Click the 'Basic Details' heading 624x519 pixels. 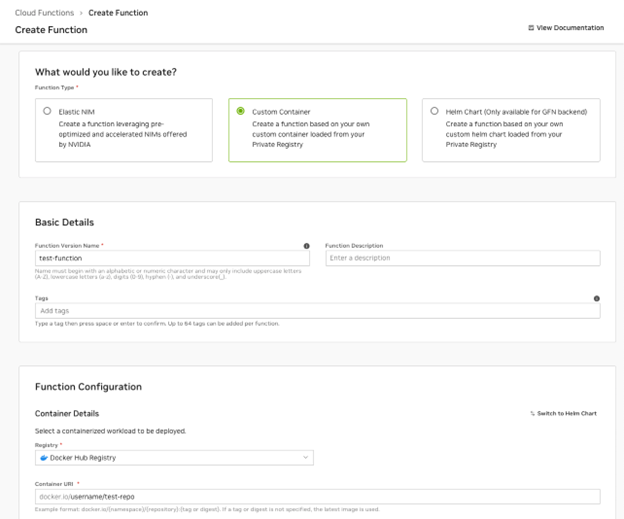(x=64, y=222)
